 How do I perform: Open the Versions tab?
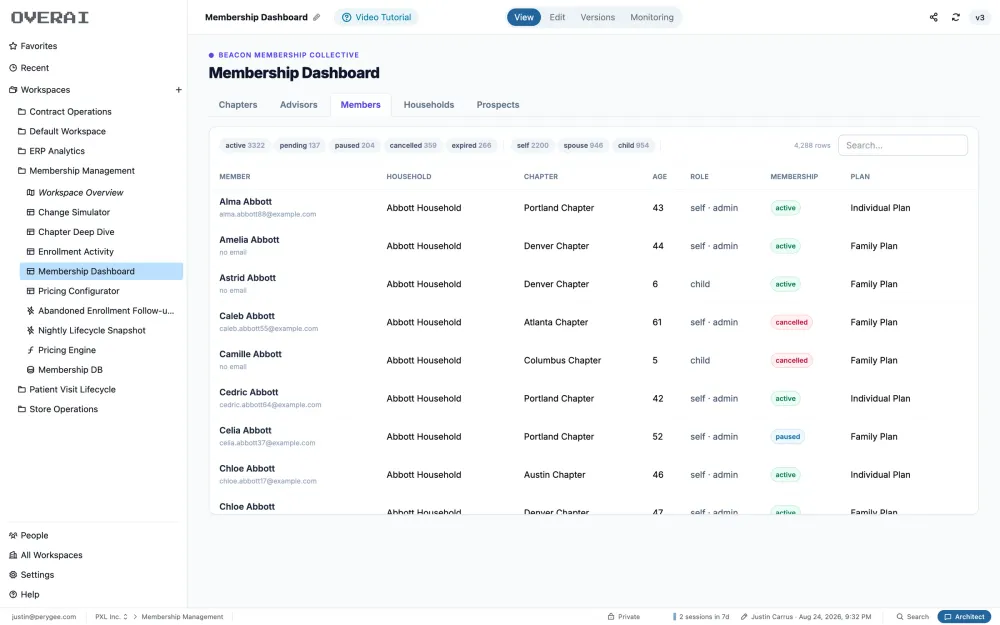tap(598, 17)
